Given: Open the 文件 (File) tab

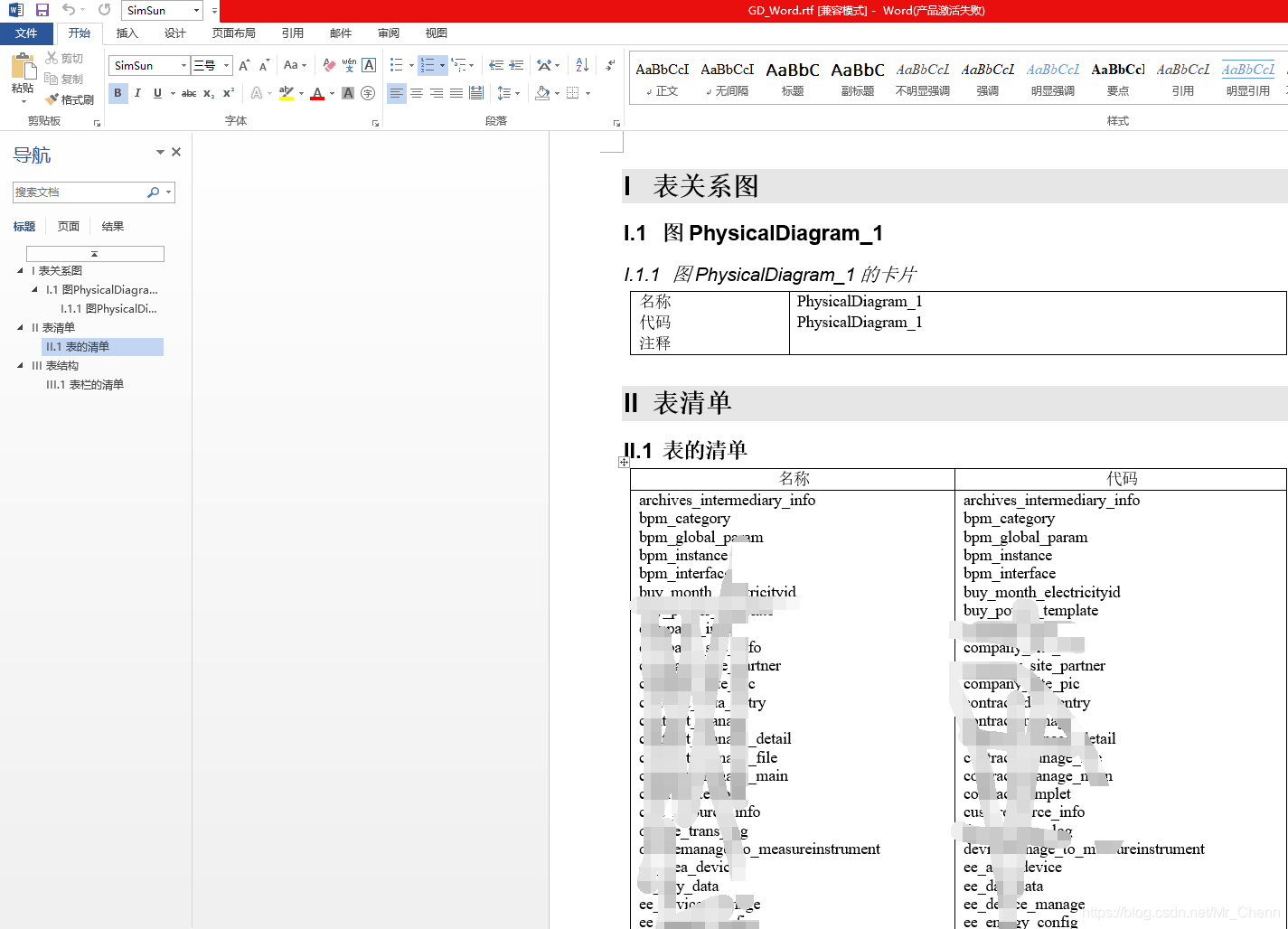Looking at the screenshot, I should pos(26,33).
